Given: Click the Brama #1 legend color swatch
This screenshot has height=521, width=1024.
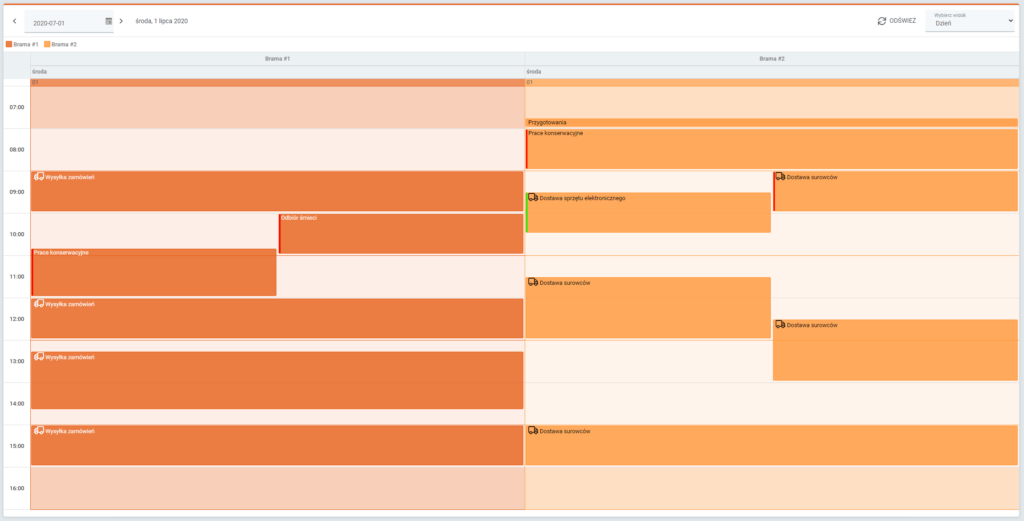Looking at the screenshot, I should (x=9, y=44).
